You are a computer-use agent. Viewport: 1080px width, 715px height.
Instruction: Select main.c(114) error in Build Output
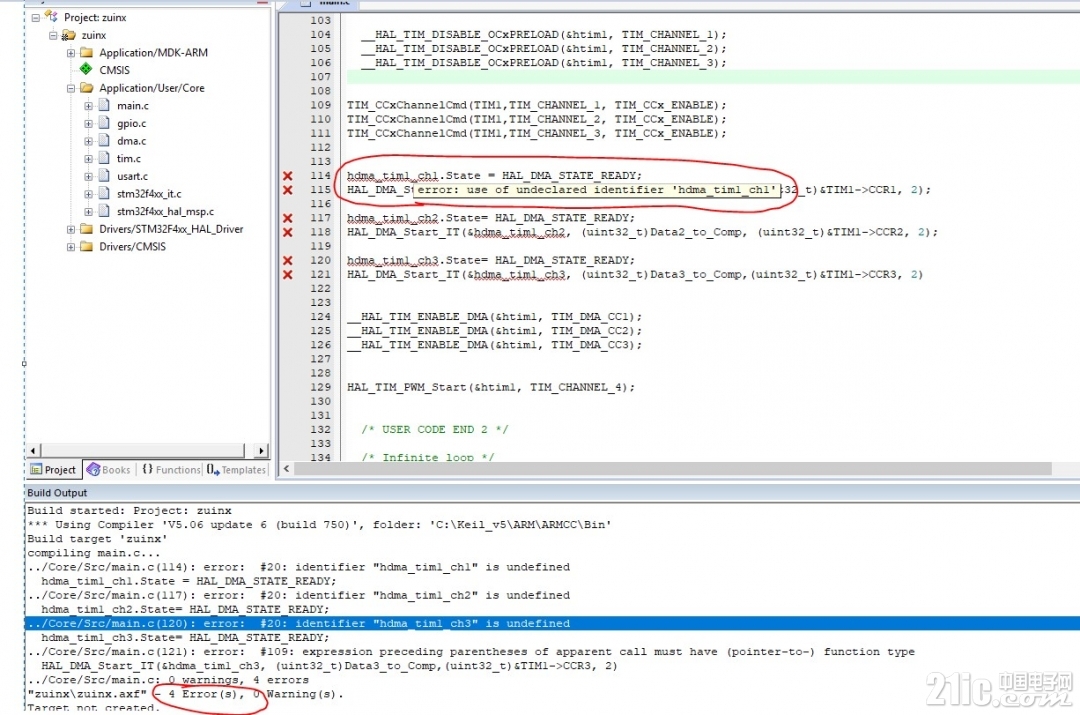point(299,567)
